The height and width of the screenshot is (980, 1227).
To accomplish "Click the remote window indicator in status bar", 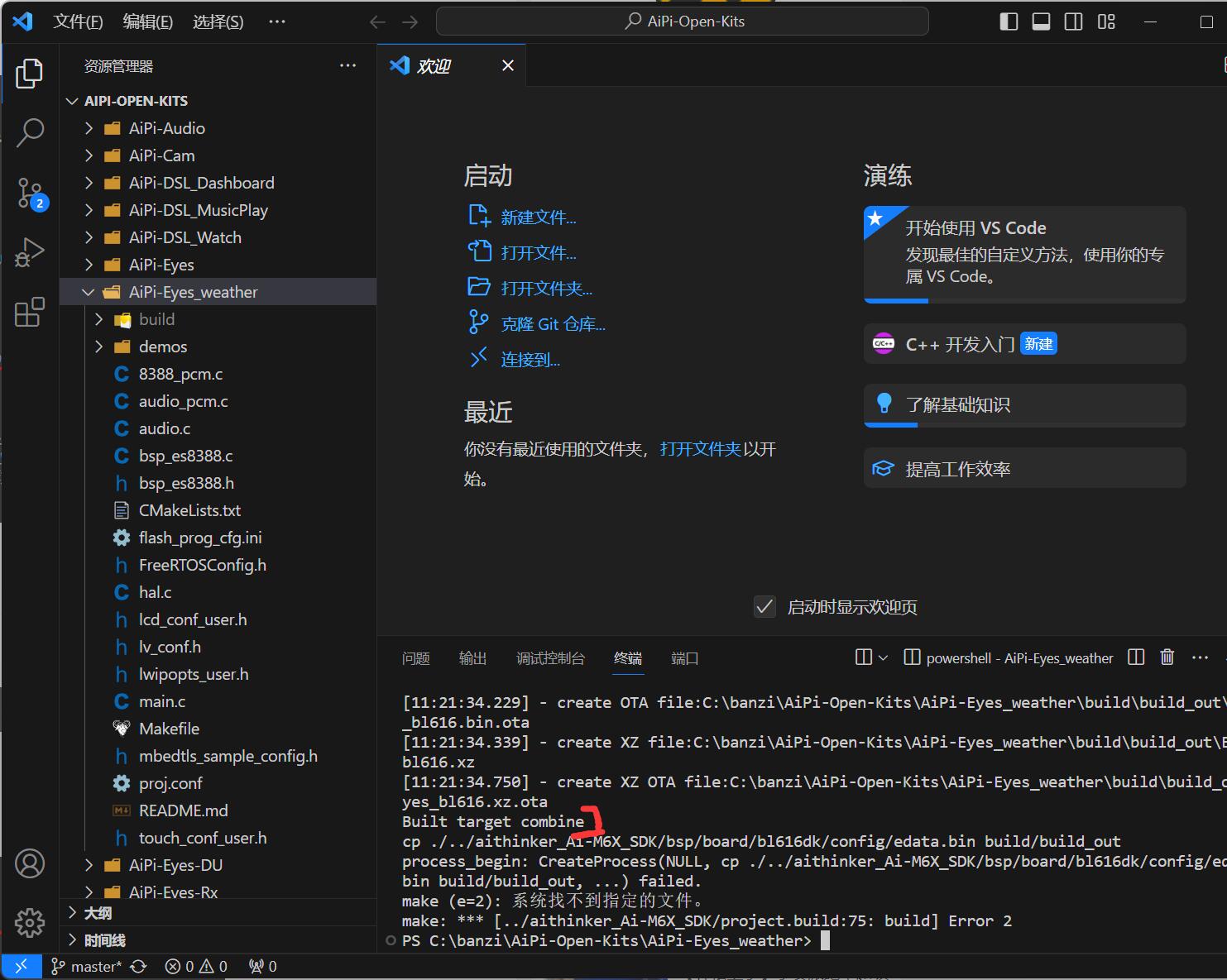I will tap(21, 966).
